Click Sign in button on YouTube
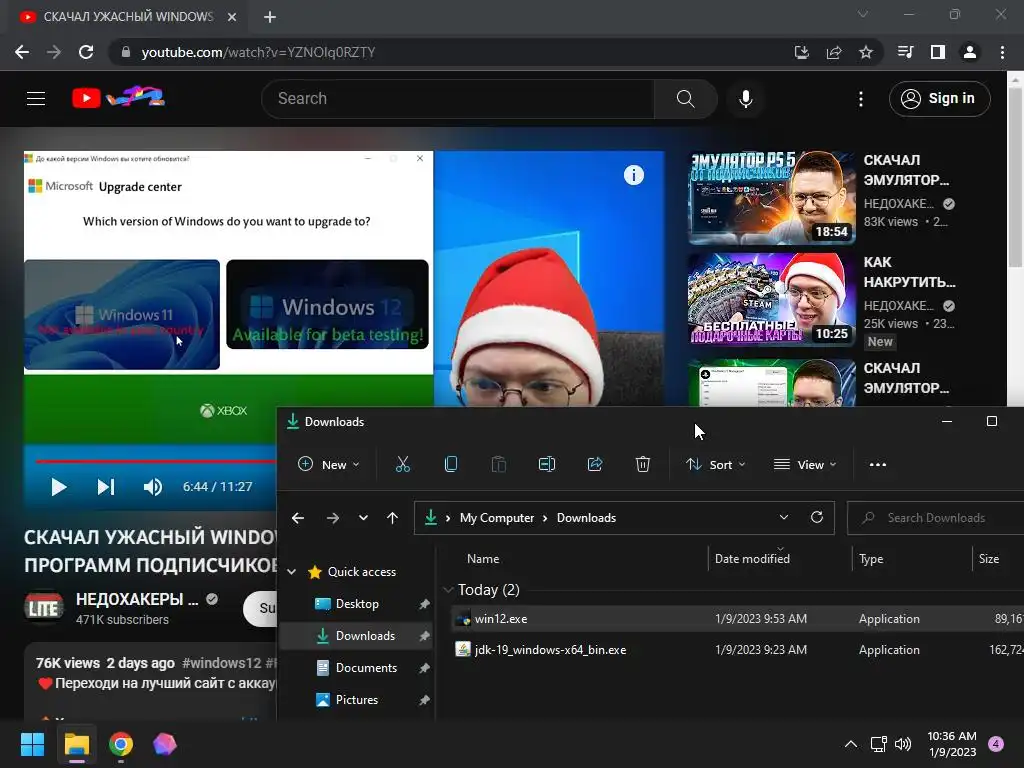 click(939, 99)
